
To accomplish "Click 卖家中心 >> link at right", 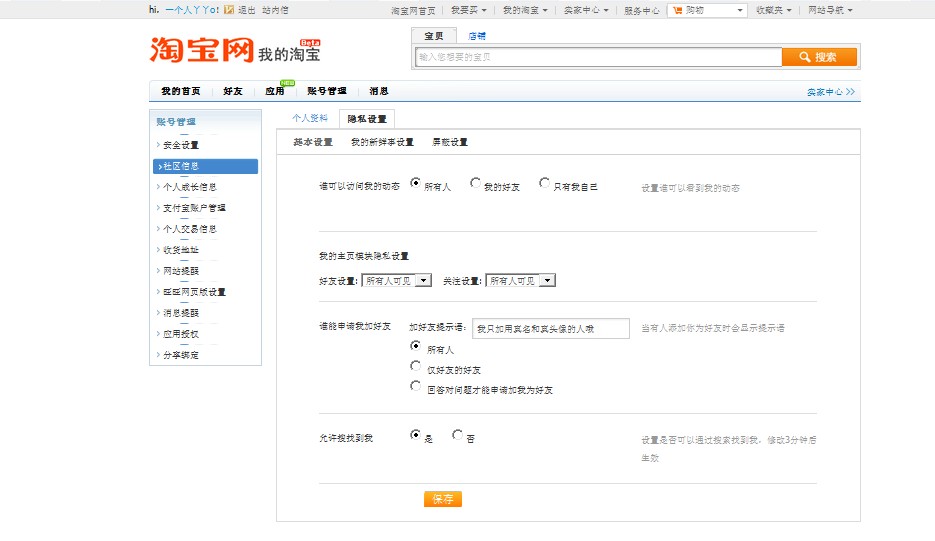I will (831, 92).
